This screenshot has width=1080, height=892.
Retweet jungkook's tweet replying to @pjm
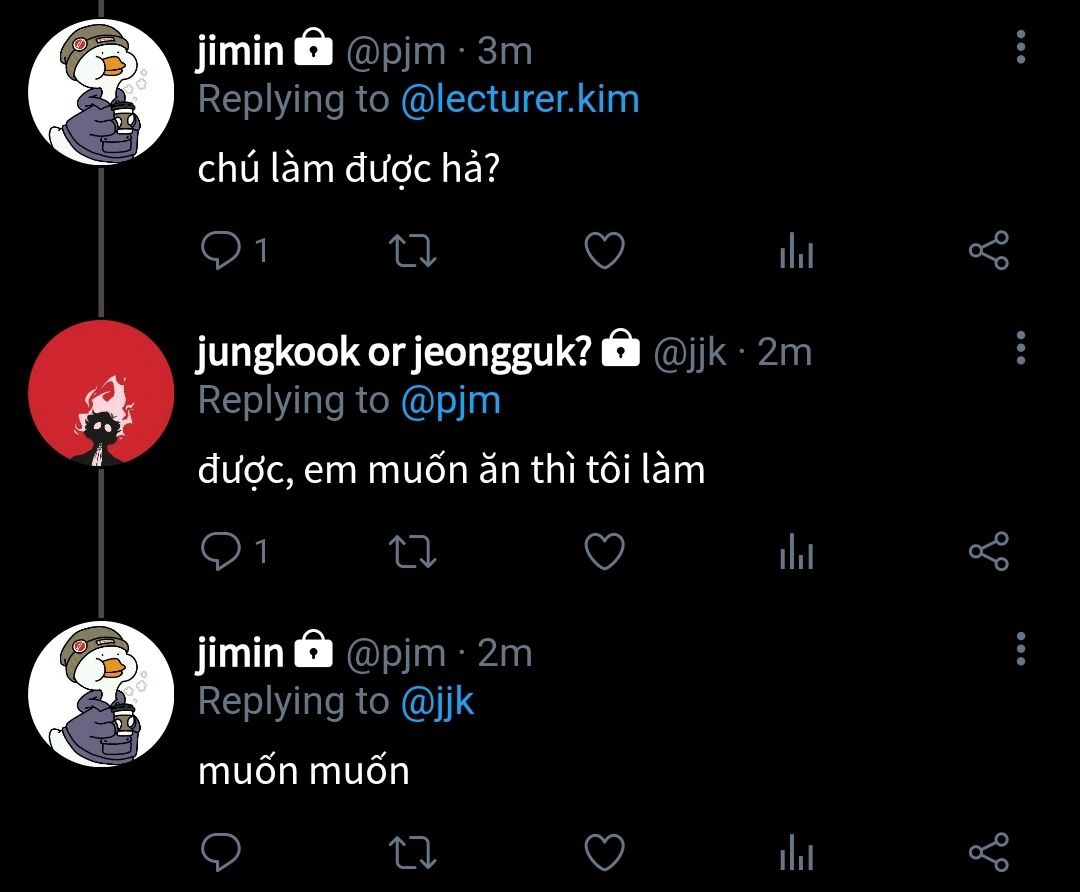pyautogui.click(x=411, y=551)
